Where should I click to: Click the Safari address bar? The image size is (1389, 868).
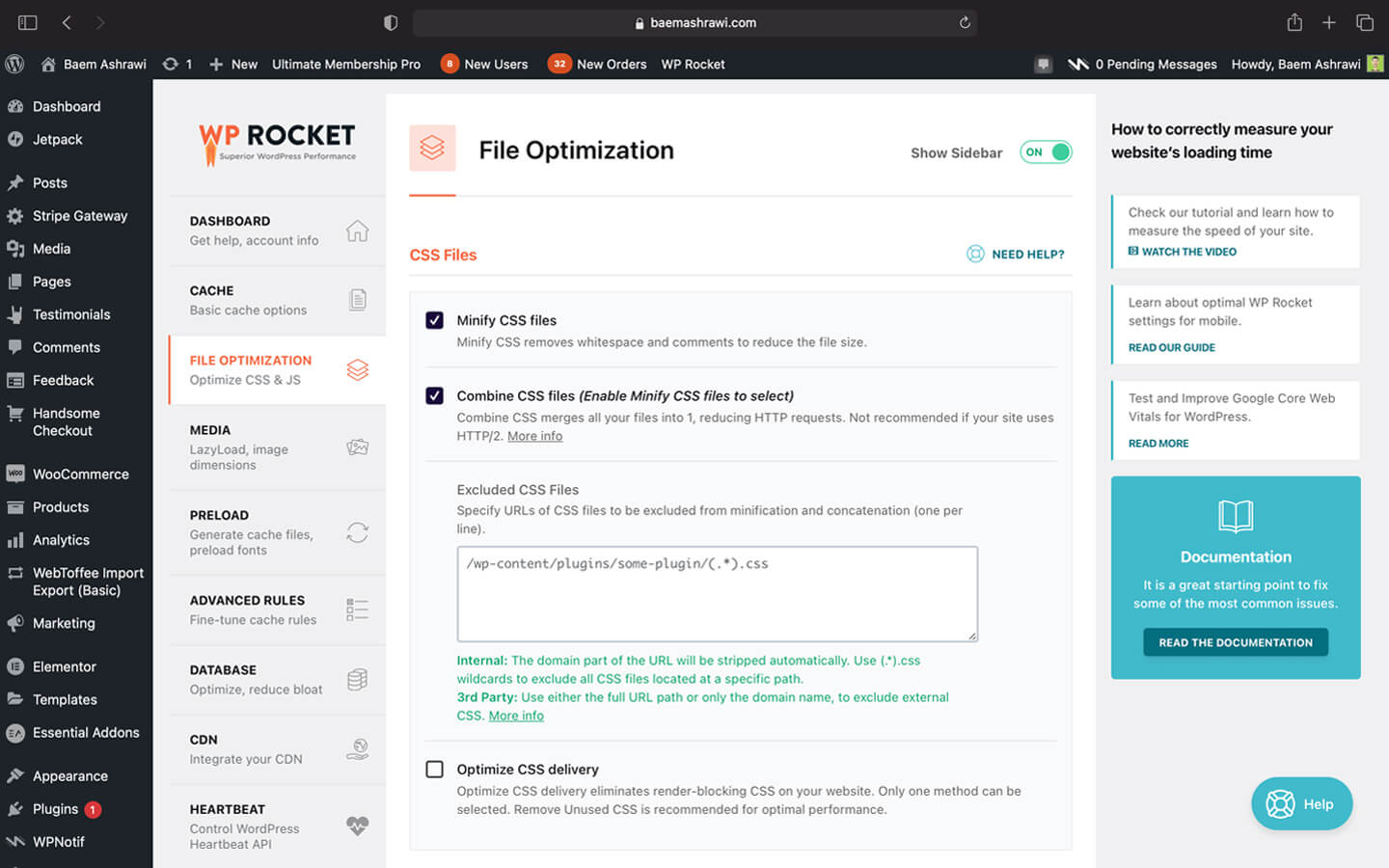[694, 22]
